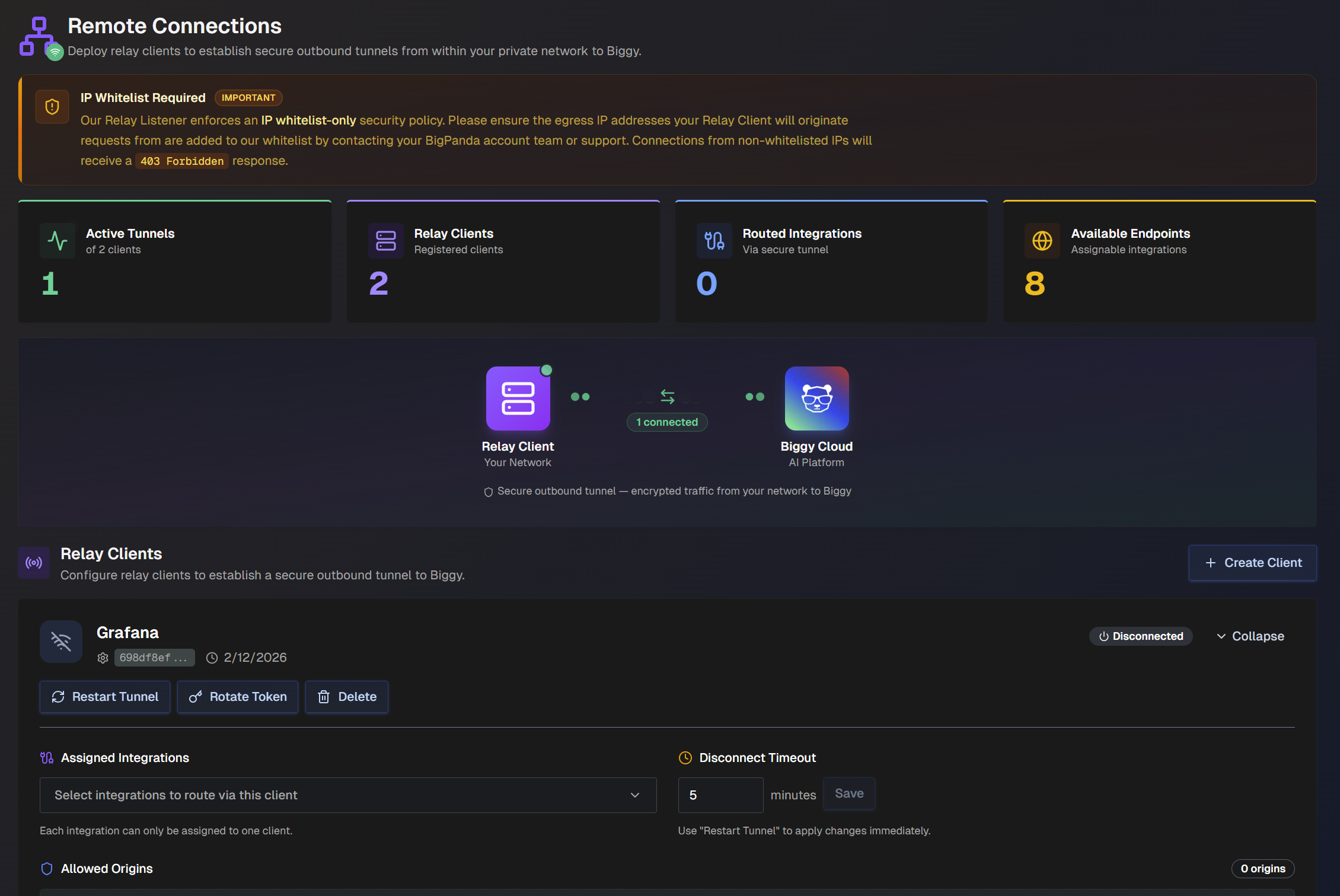Click the Biggy Cloud panda icon
This screenshot has width=1340, height=896.
pos(816,398)
